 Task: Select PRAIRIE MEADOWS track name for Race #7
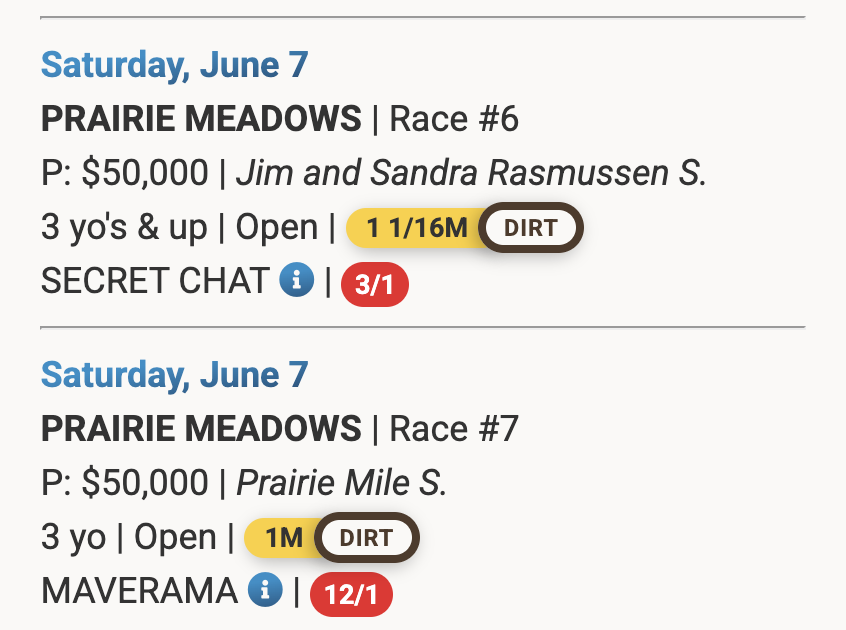coord(201,430)
